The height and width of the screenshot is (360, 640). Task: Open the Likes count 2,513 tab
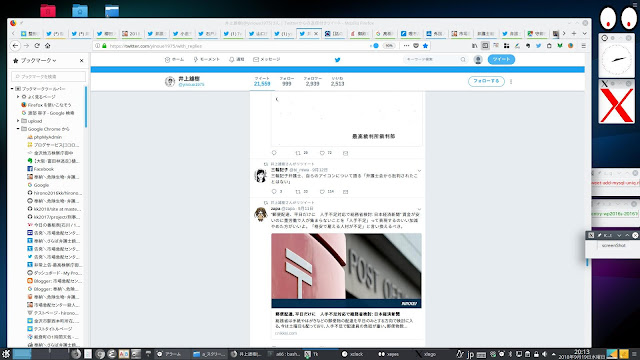tap(338, 81)
